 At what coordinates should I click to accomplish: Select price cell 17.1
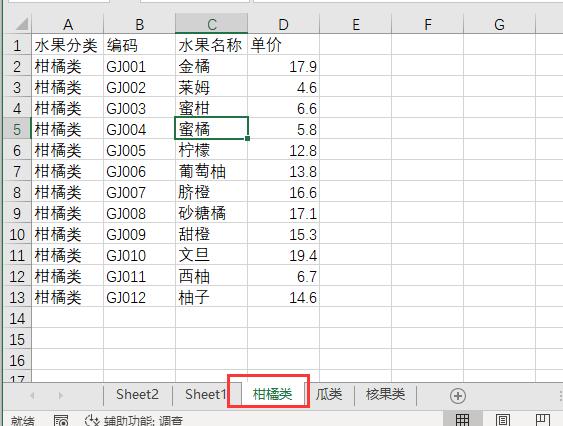coord(283,213)
